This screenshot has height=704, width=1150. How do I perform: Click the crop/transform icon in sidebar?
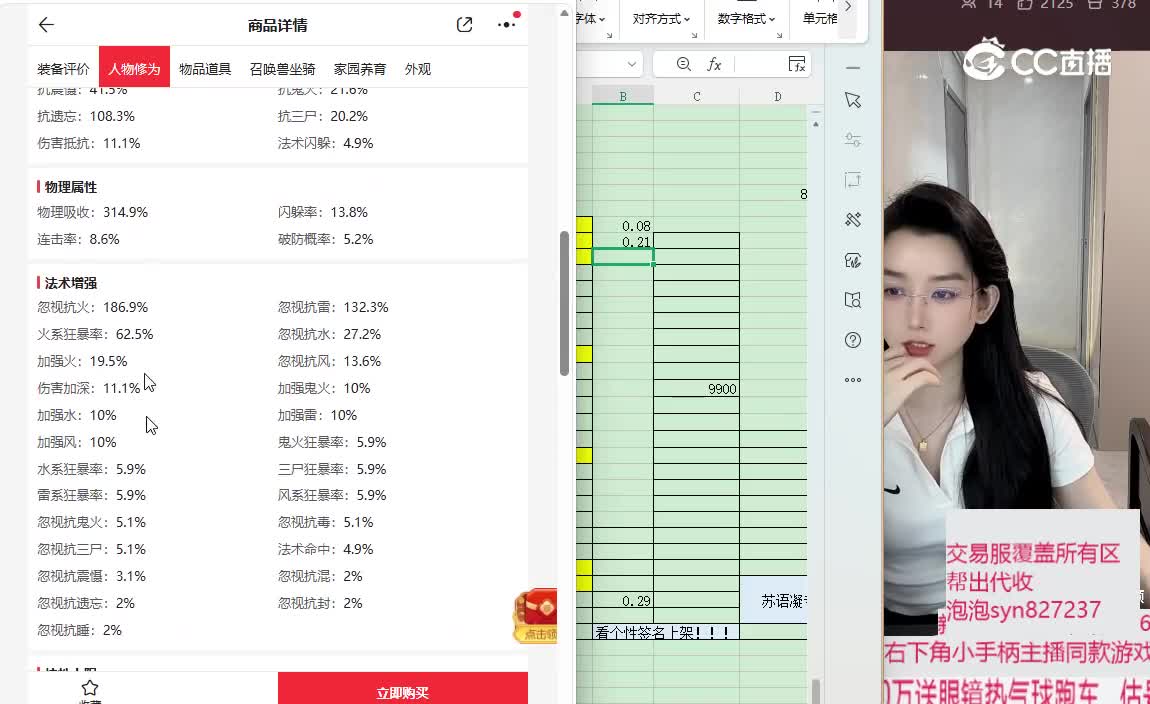853,180
